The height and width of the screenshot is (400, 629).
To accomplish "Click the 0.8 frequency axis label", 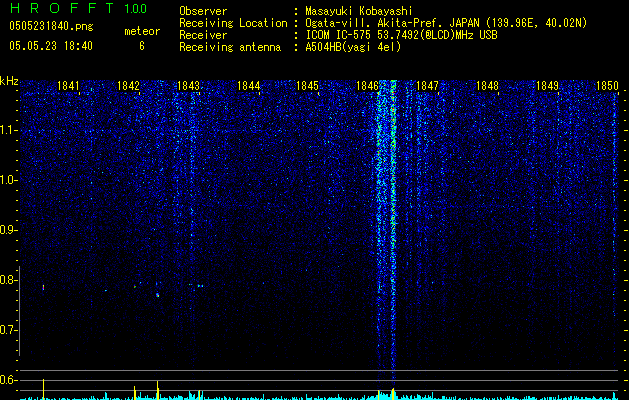I will click(x=8, y=280).
